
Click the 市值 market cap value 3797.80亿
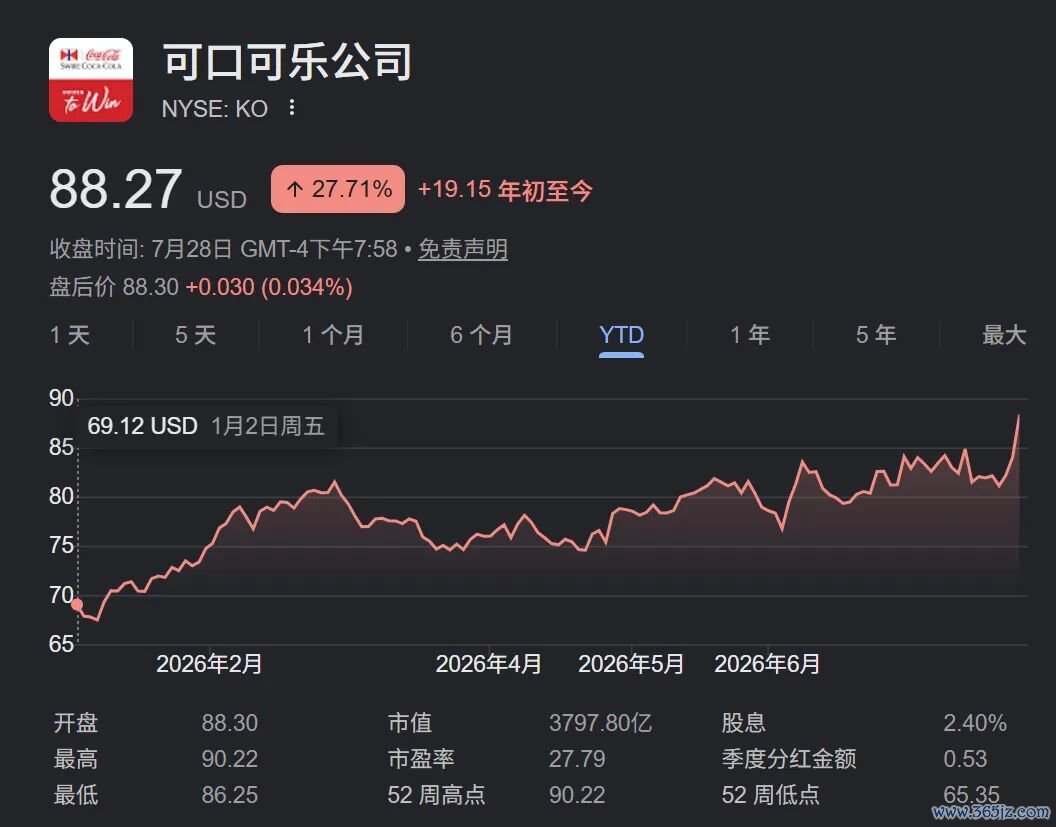600,723
